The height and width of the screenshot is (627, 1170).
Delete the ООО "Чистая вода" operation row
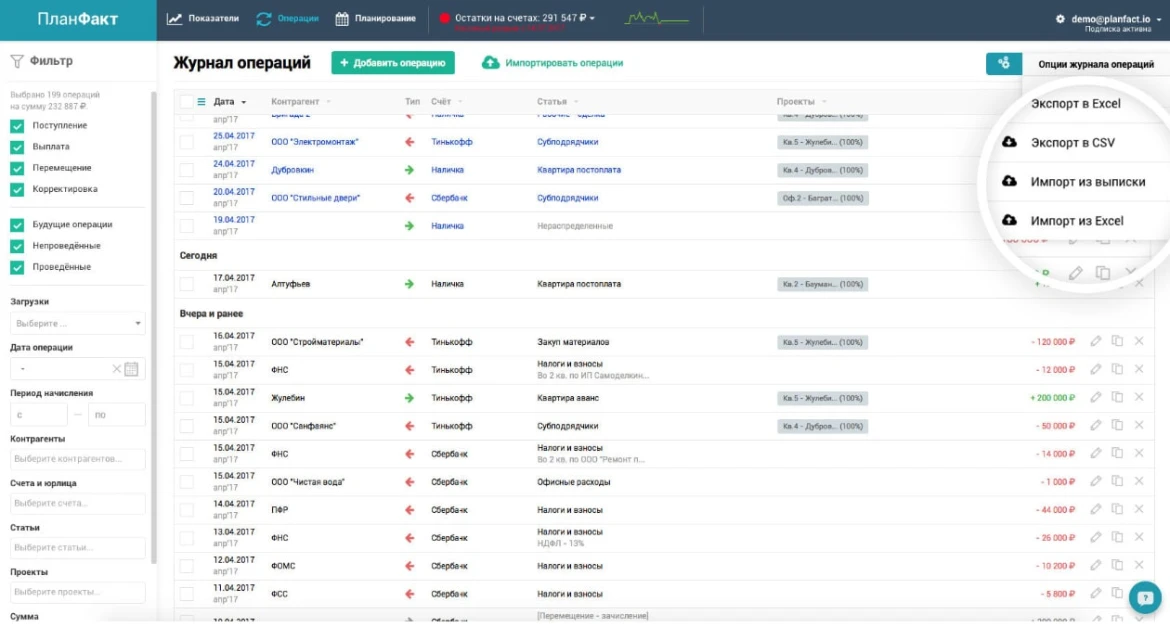point(1139,482)
